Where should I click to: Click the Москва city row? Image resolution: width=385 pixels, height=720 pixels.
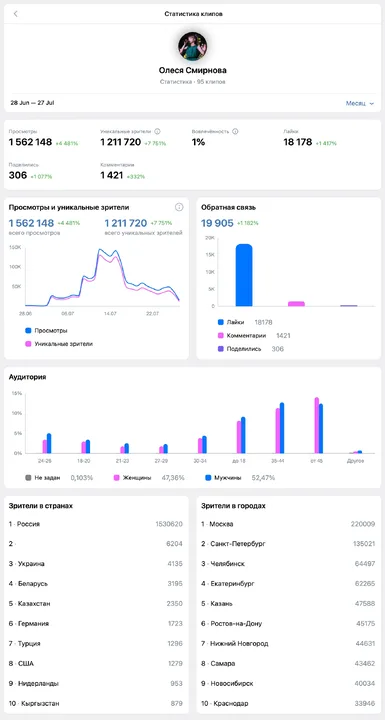(288, 524)
